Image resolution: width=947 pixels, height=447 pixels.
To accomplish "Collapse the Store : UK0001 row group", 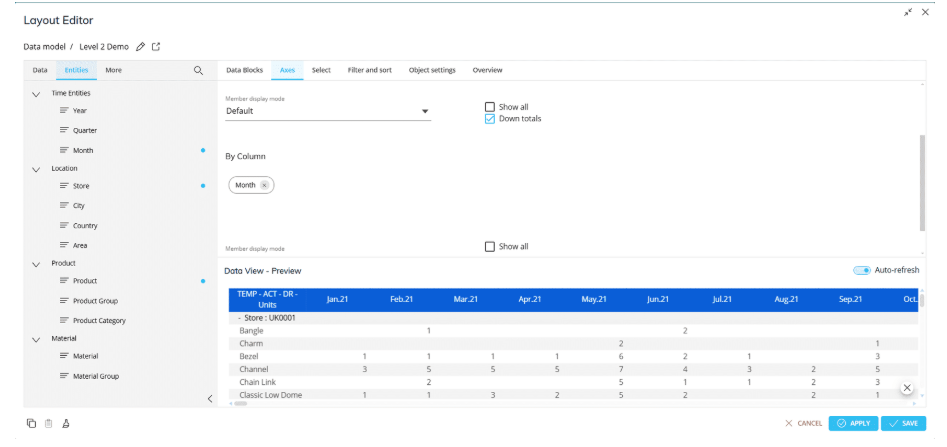I will [x=240, y=318].
